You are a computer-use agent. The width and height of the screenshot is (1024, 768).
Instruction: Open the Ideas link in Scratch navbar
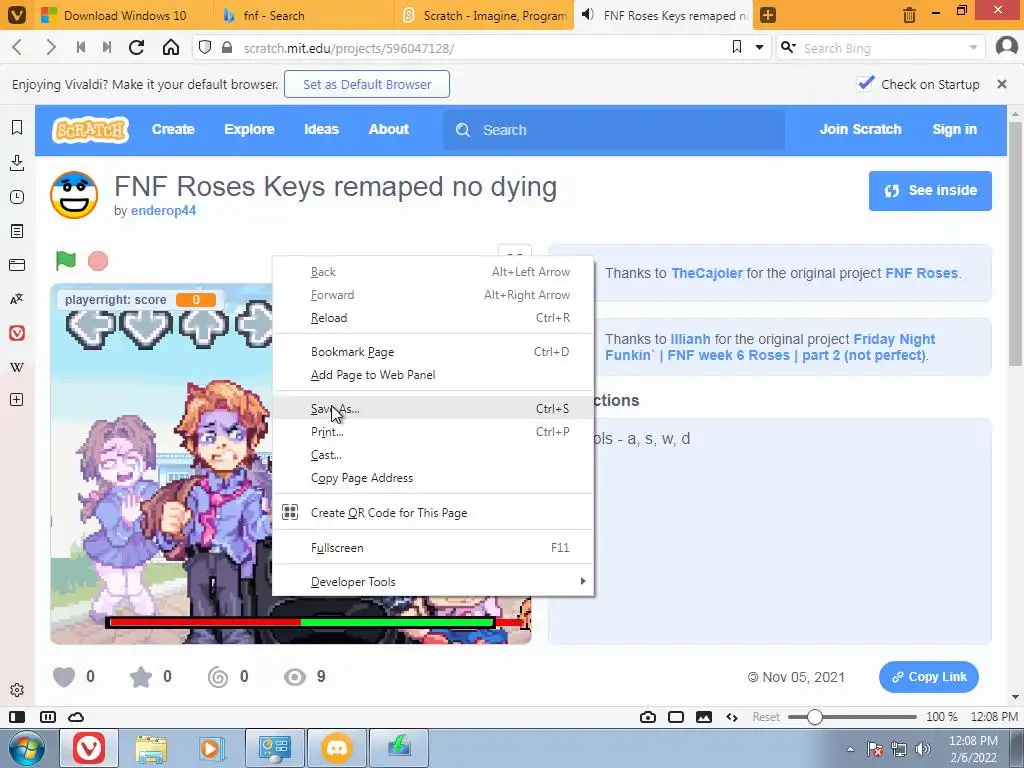point(321,129)
